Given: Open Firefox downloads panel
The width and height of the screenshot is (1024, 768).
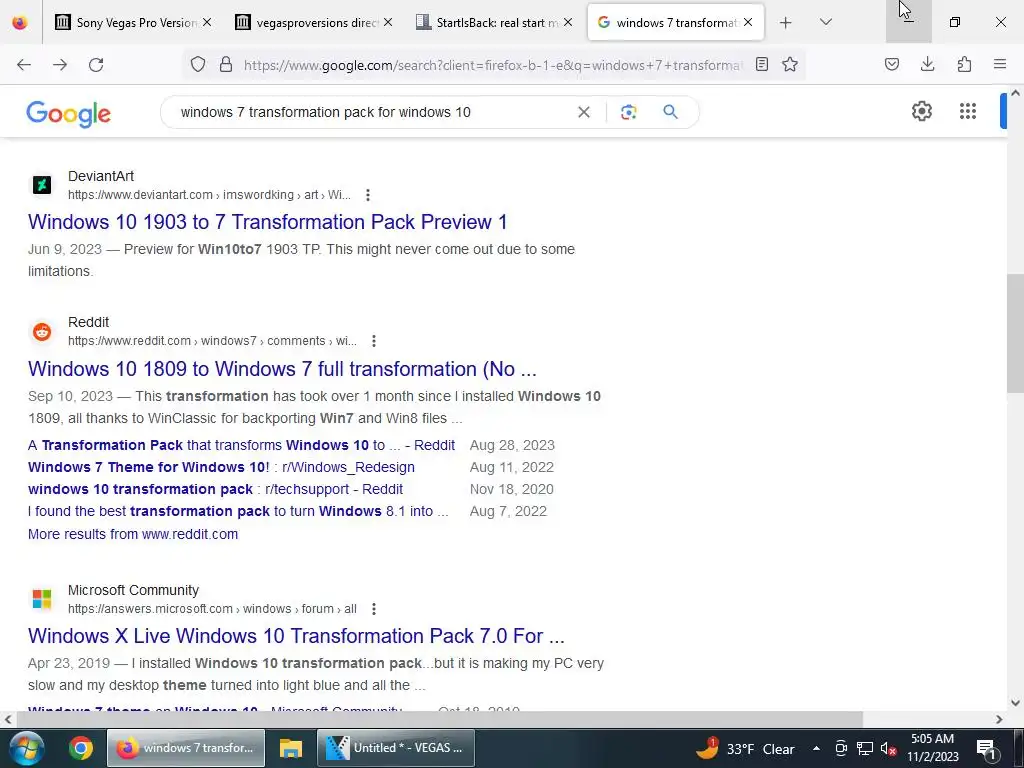Looking at the screenshot, I should (927, 64).
